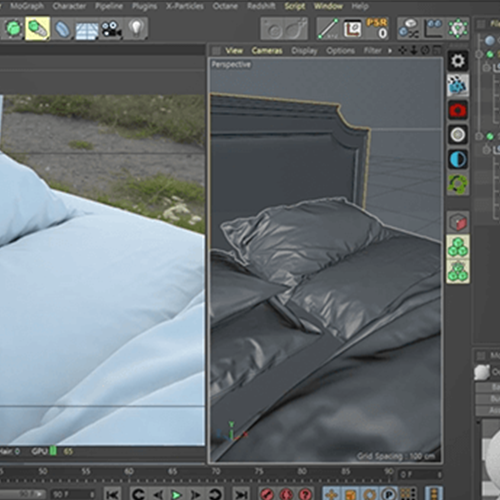500x500 pixels.
Task: Click the green spheres cluster icon
Action: (458, 247)
